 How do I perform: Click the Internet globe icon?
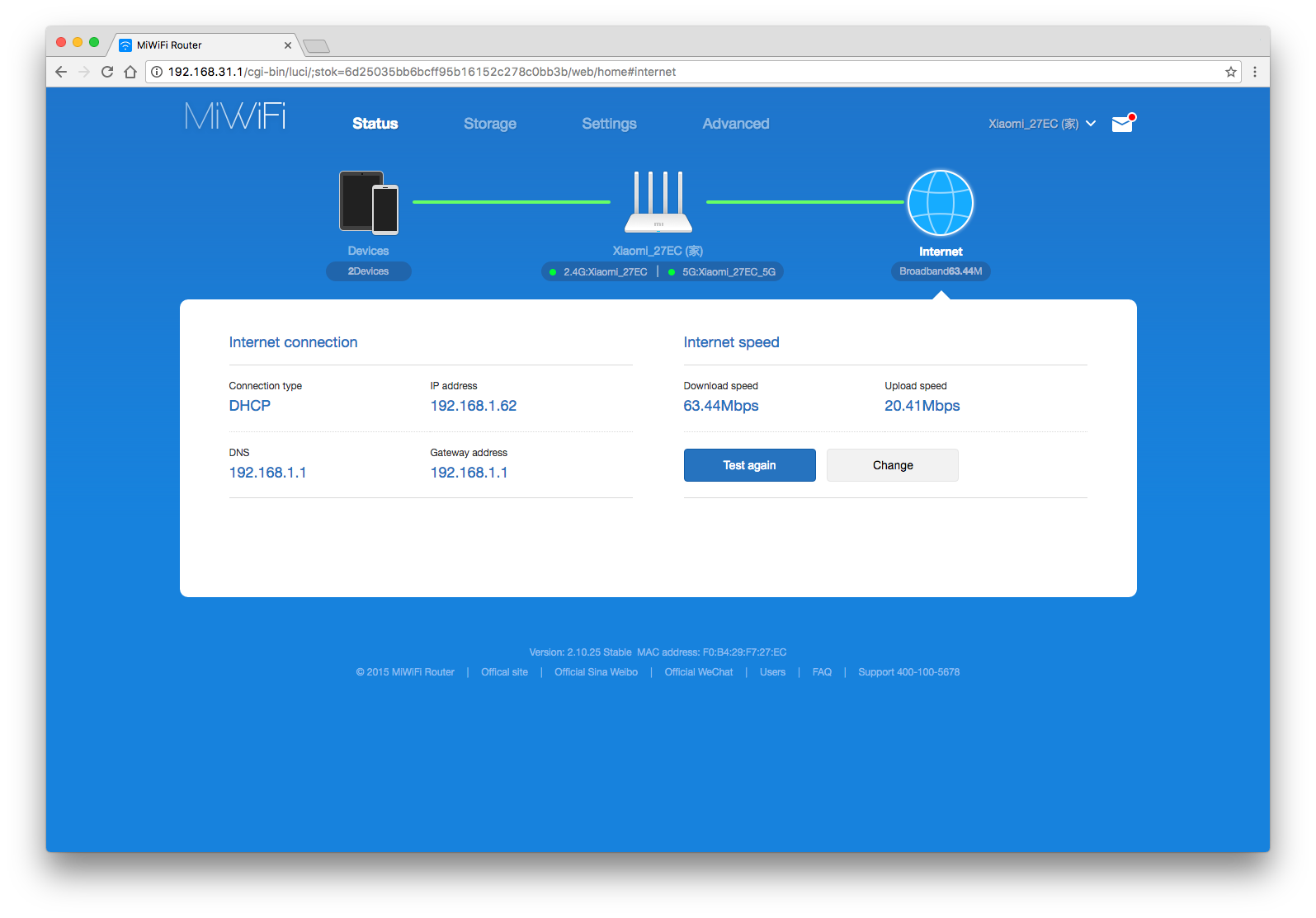pos(941,203)
